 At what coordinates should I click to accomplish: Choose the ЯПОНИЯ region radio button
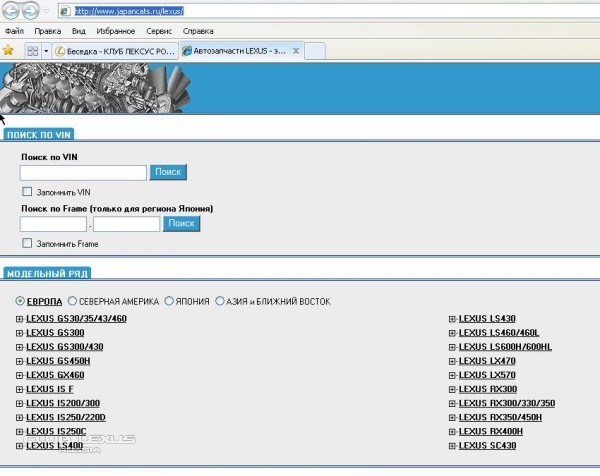coord(169,301)
